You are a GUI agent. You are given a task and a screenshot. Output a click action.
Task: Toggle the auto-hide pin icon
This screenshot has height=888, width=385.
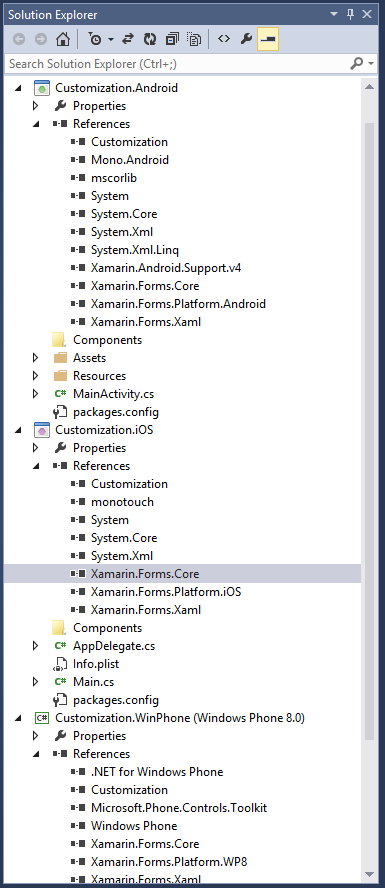pos(350,15)
